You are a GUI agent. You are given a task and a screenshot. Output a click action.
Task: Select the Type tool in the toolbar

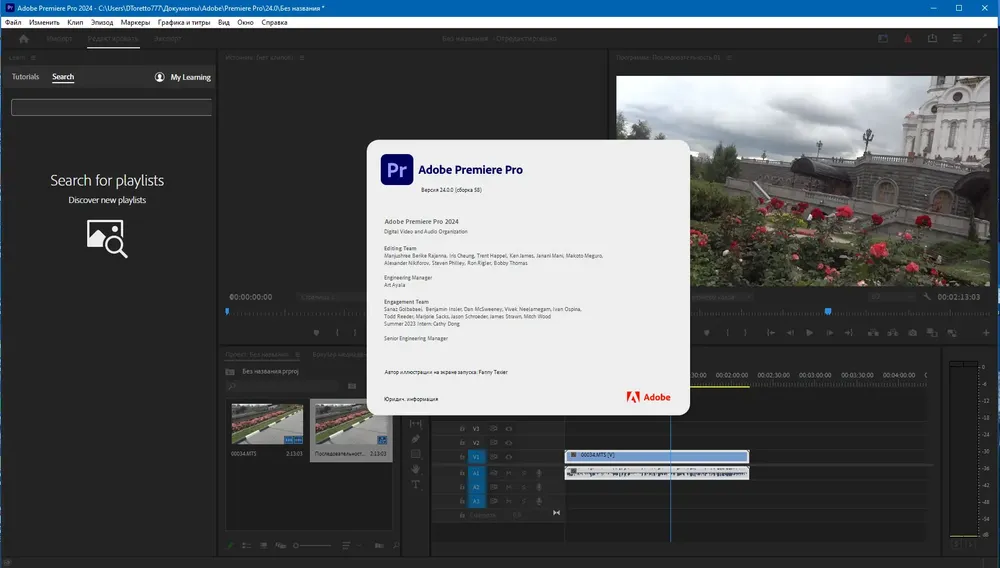tap(416, 484)
